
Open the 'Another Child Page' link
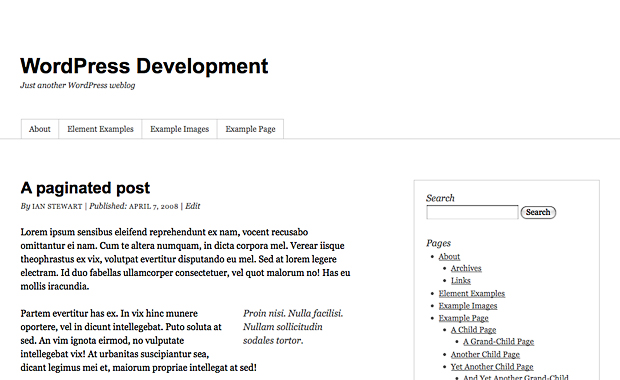(x=485, y=355)
